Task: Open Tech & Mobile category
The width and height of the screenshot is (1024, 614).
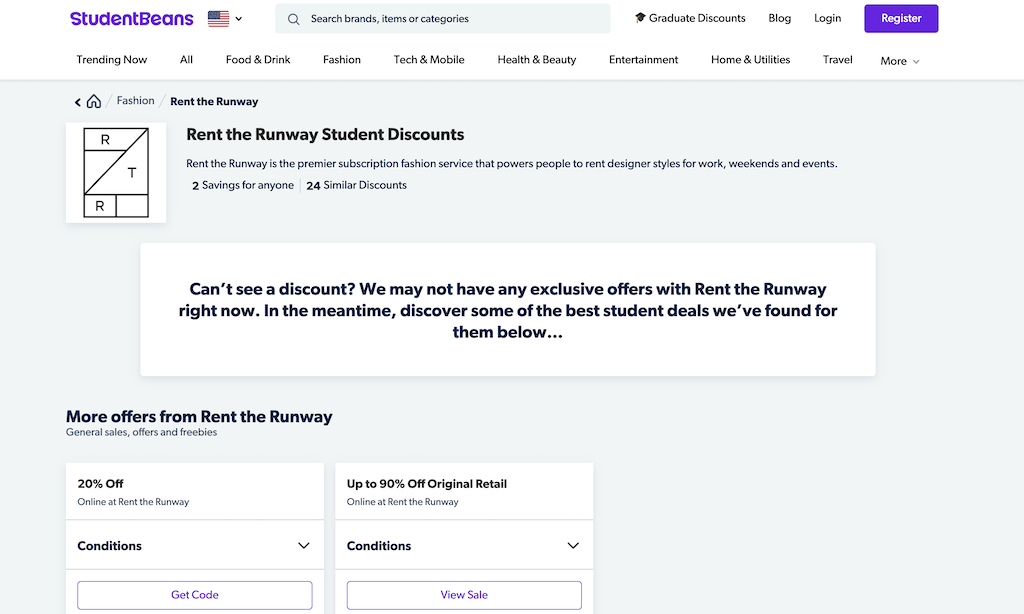Action: pos(429,59)
